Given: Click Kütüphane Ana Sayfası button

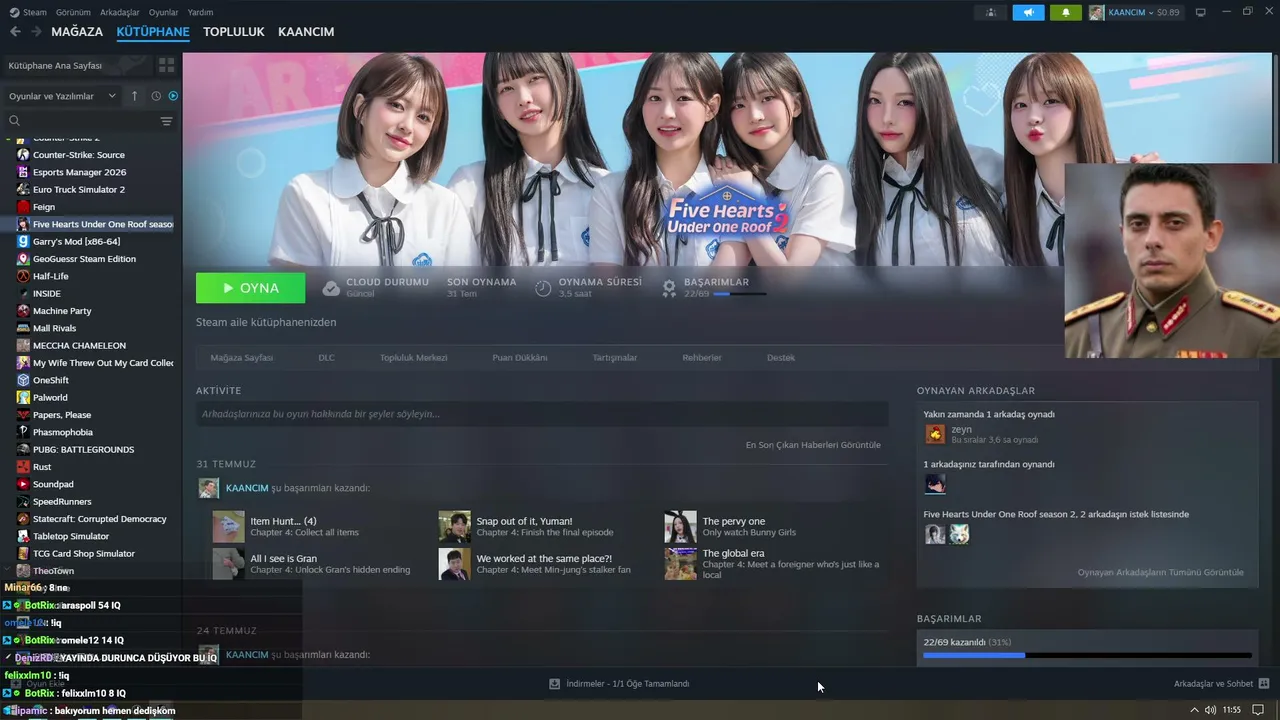Looking at the screenshot, I should [x=76, y=65].
